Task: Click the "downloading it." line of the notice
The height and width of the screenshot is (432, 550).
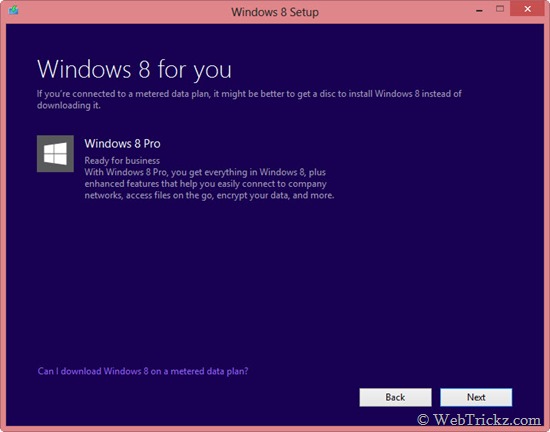Action: pos(69,105)
